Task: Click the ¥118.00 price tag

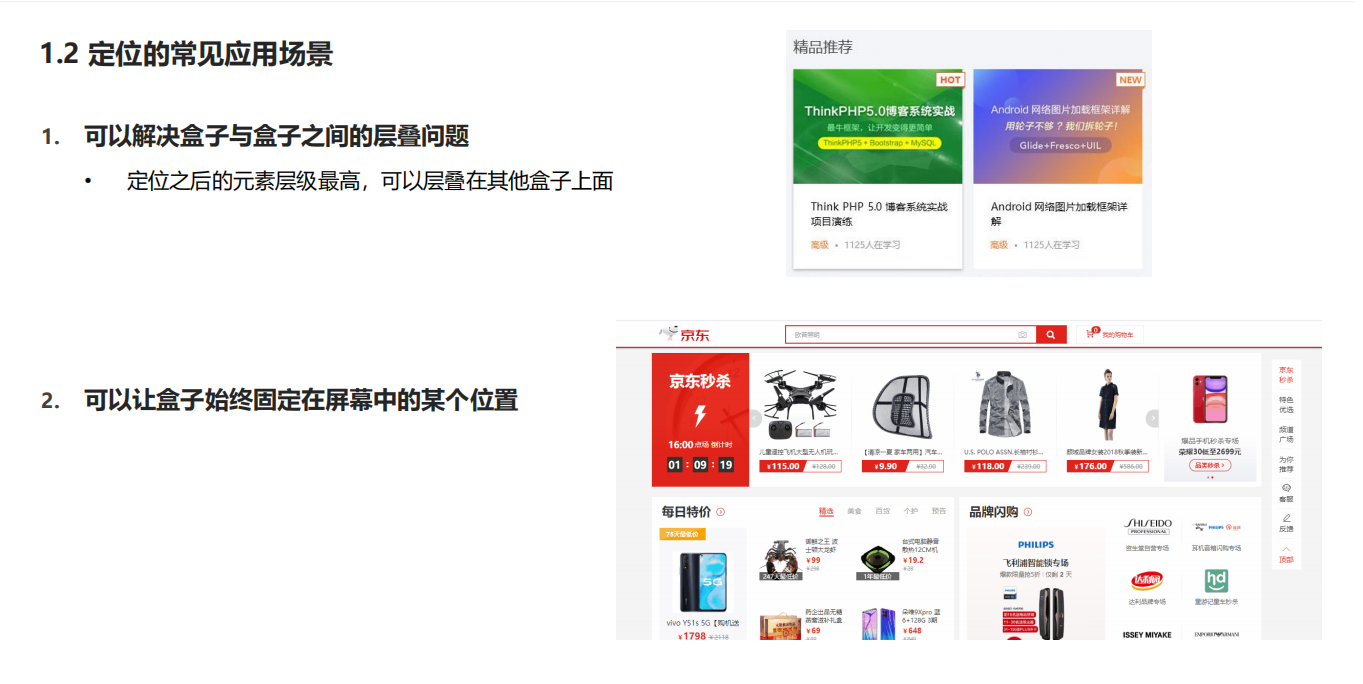Action: (x=986, y=466)
